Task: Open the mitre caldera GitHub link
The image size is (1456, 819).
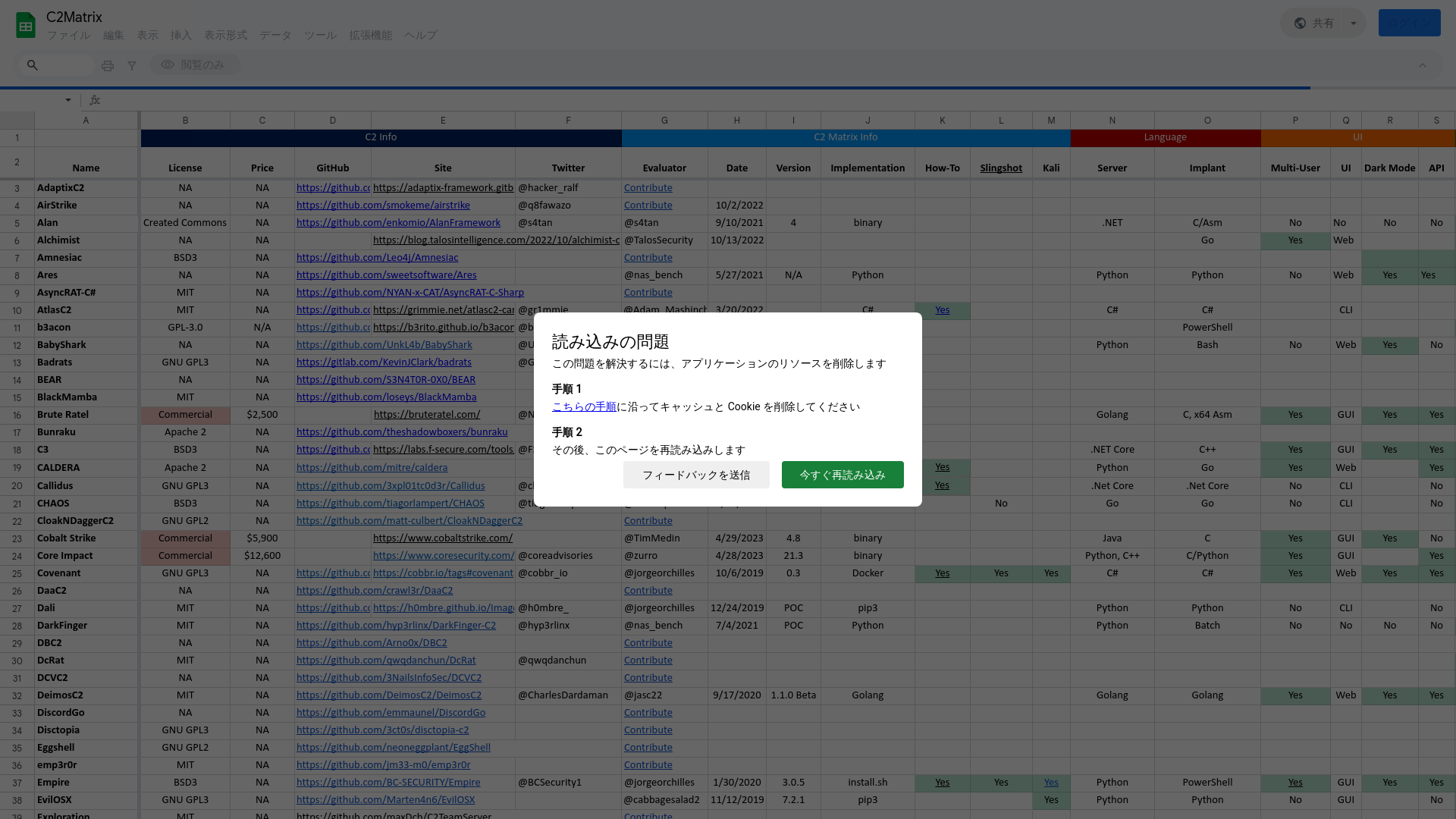Action: [x=372, y=468]
